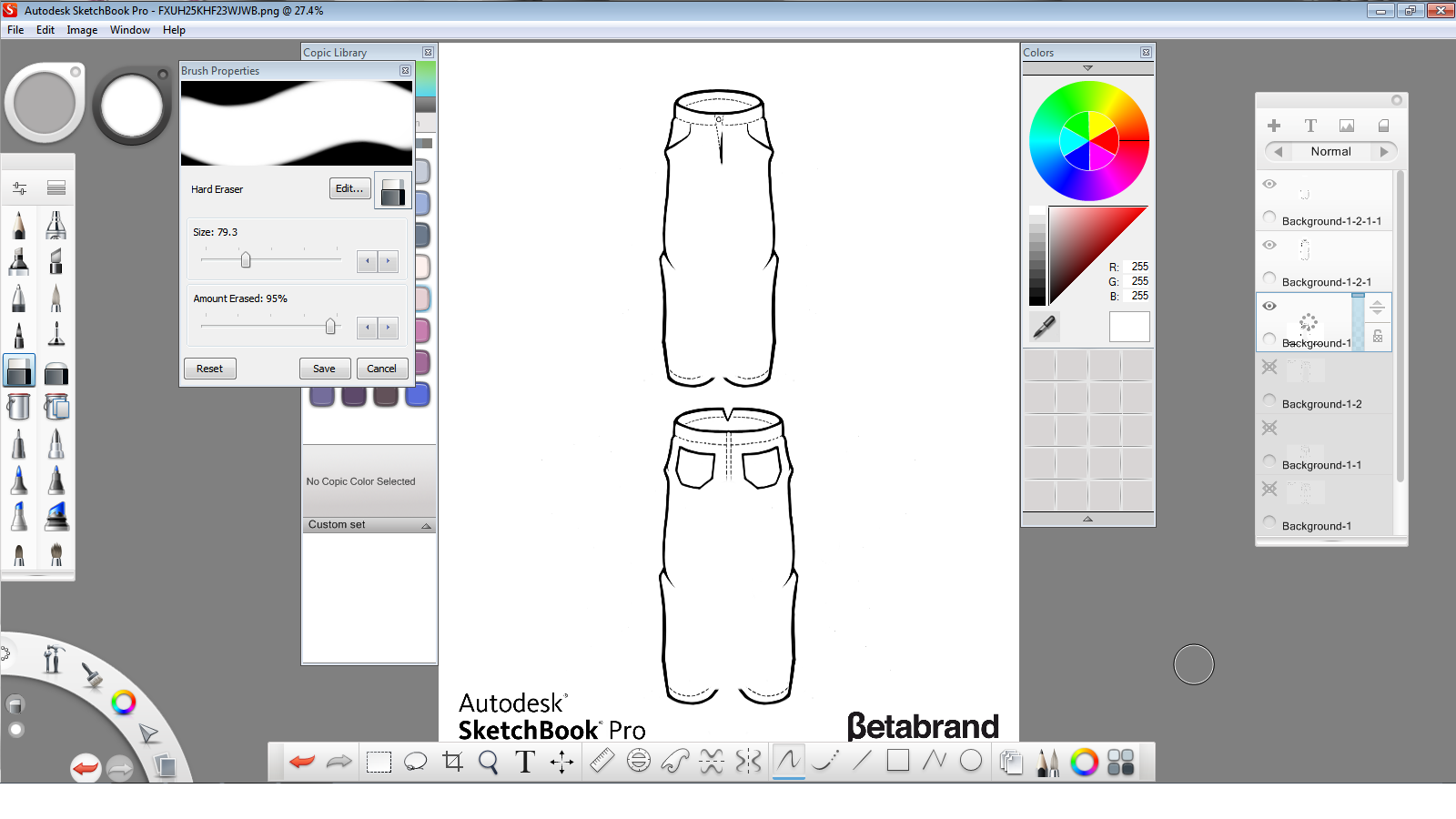This screenshot has height=819, width=1456.
Task: Add a new layer with the plus icon
Action: click(1274, 126)
